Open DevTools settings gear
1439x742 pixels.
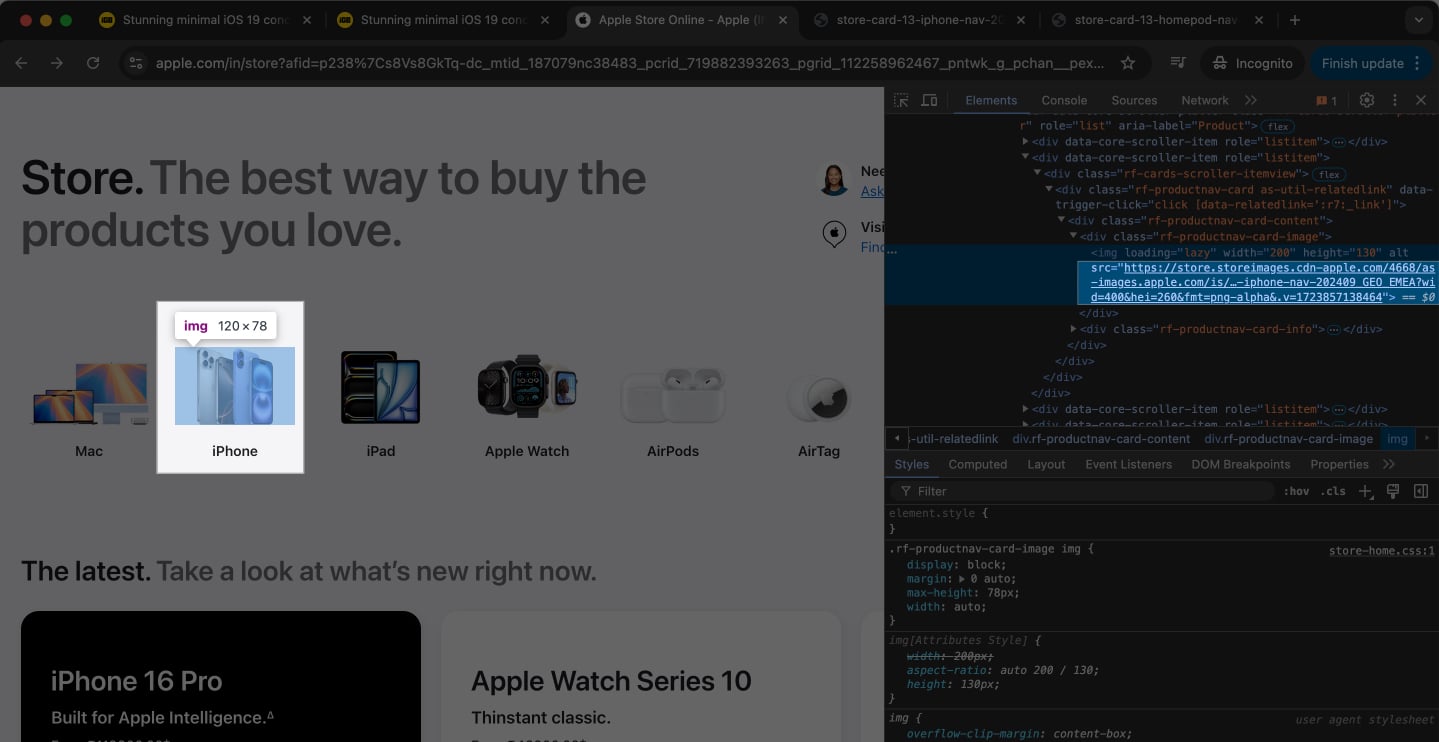1367,100
